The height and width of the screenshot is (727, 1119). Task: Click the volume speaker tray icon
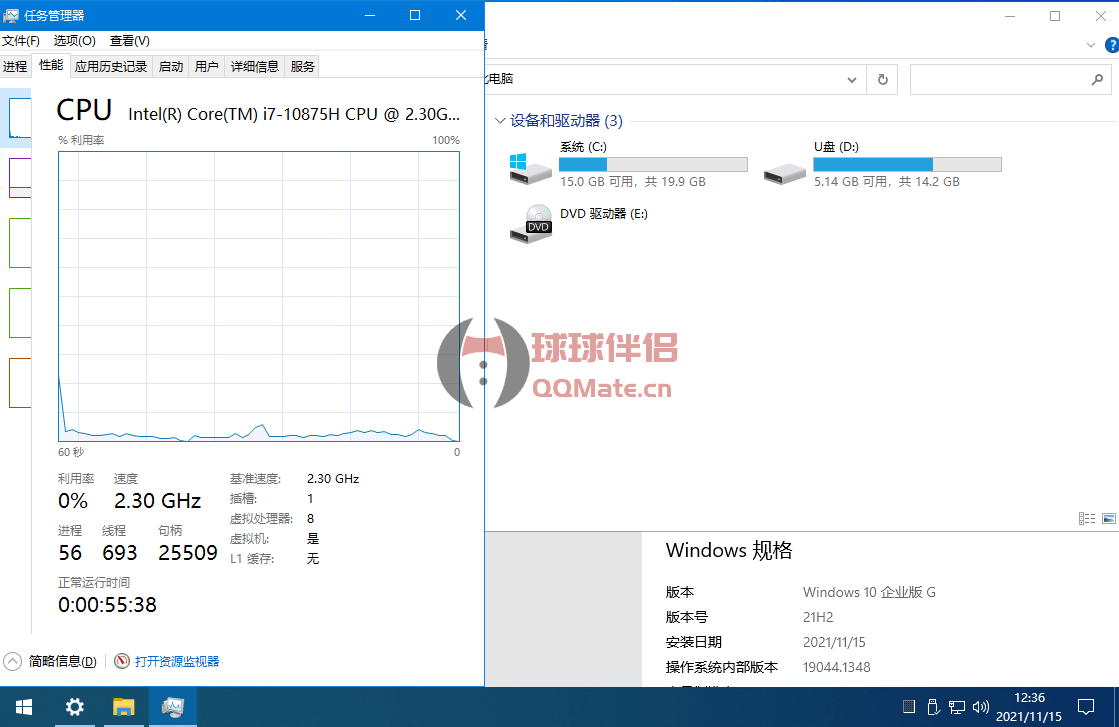click(x=980, y=707)
